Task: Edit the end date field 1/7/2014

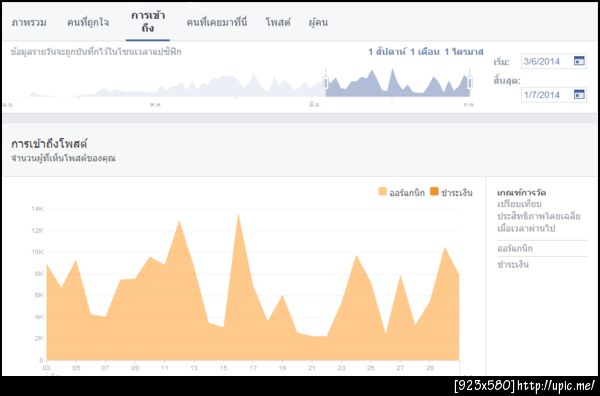Action: pyautogui.click(x=553, y=95)
